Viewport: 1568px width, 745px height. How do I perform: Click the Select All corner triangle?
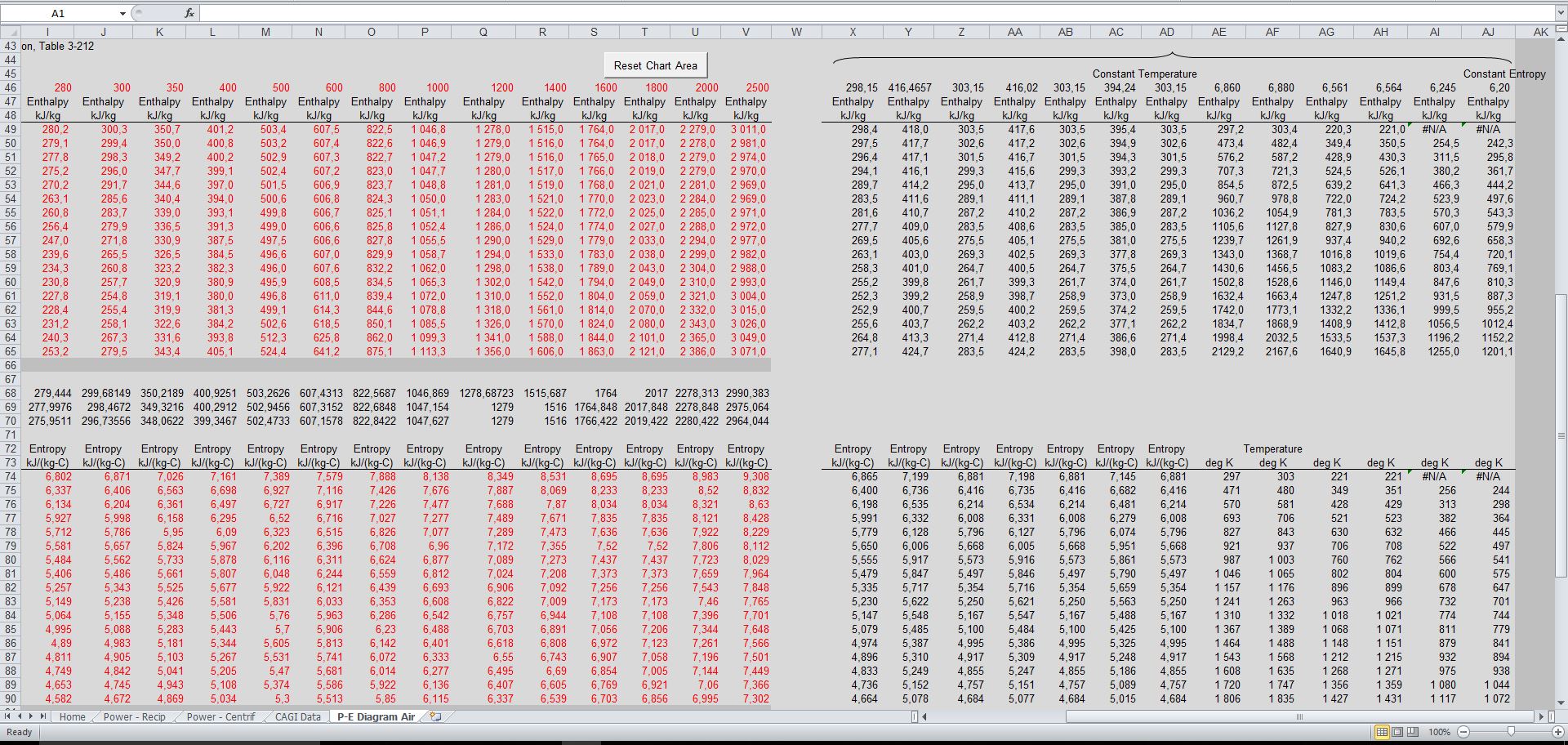(x=10, y=32)
